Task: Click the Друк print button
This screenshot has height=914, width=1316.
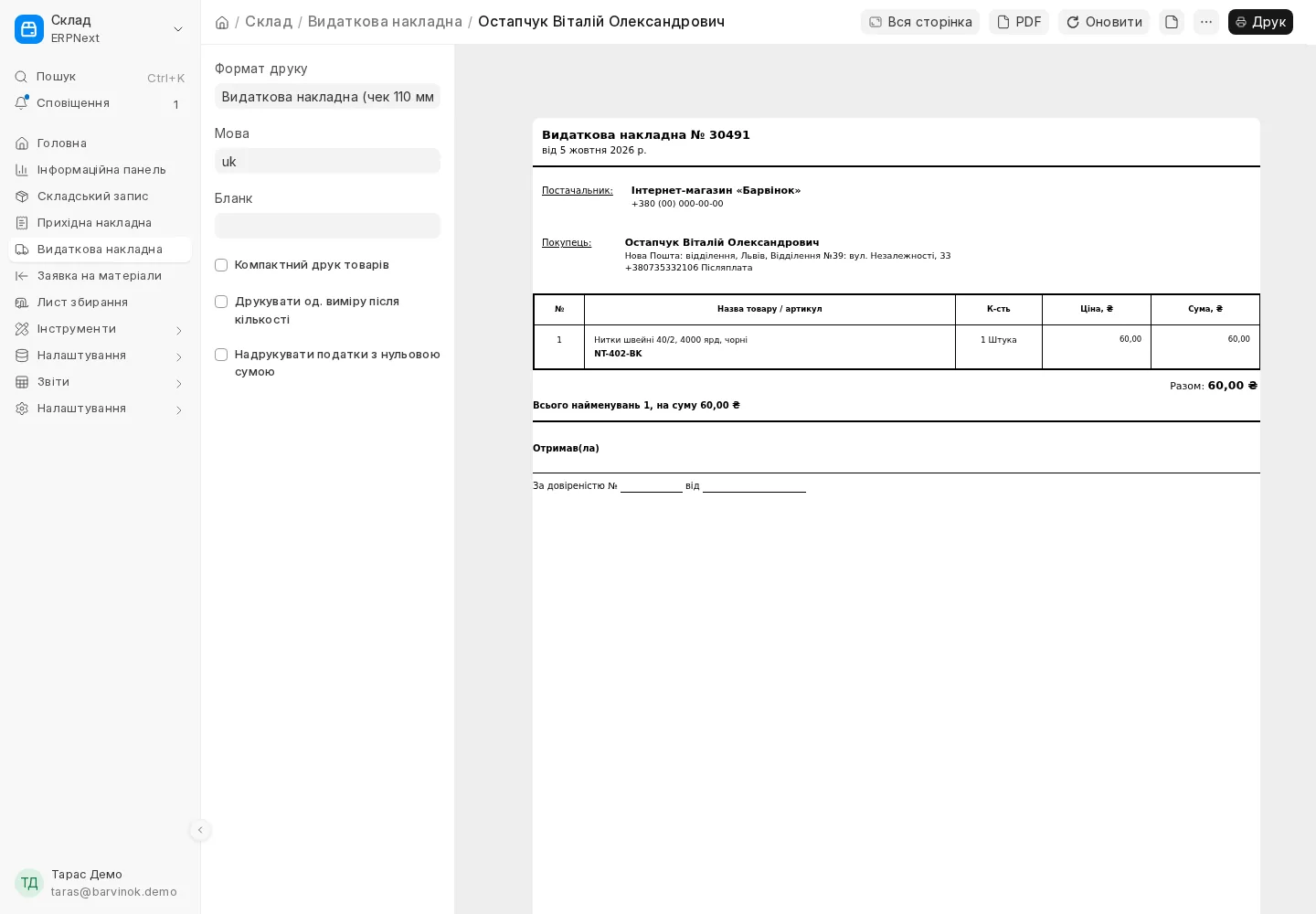Action: 1260,22
